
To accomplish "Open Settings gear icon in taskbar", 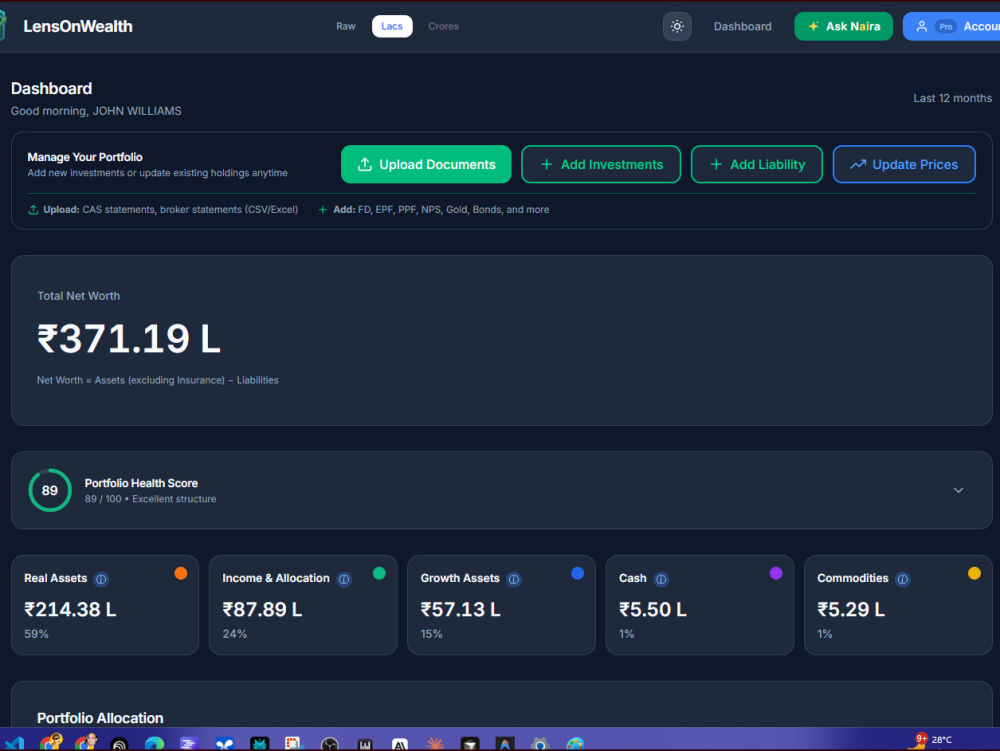I will pyautogui.click(x=540, y=743).
